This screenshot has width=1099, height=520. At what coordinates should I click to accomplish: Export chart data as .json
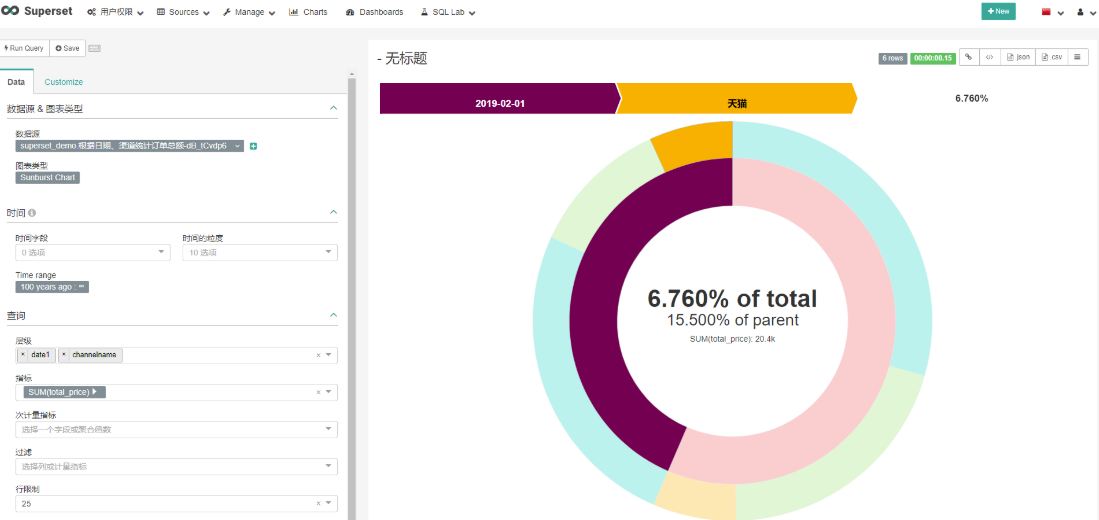pyautogui.click(x=1018, y=57)
